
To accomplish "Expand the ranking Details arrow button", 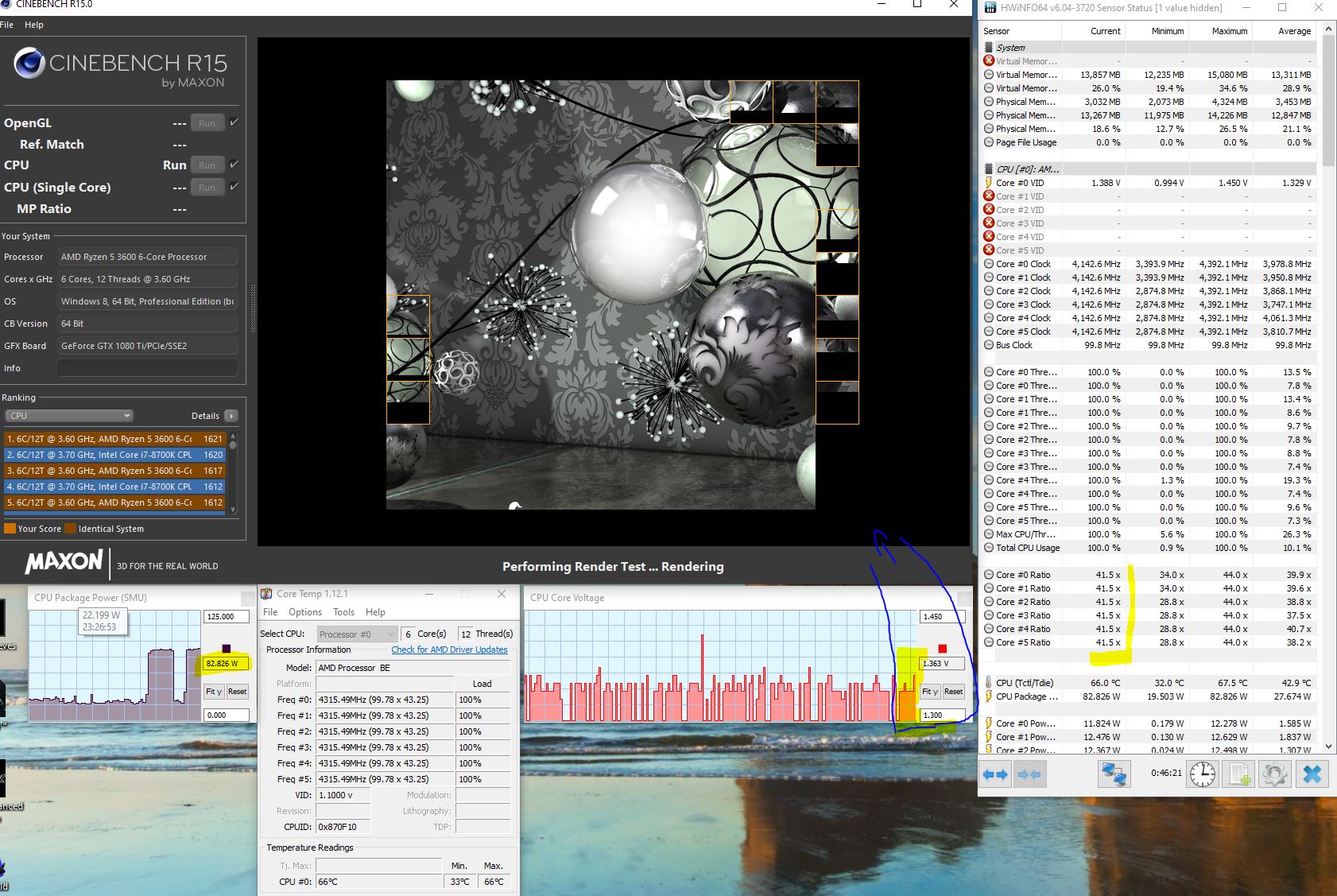I will (x=231, y=416).
